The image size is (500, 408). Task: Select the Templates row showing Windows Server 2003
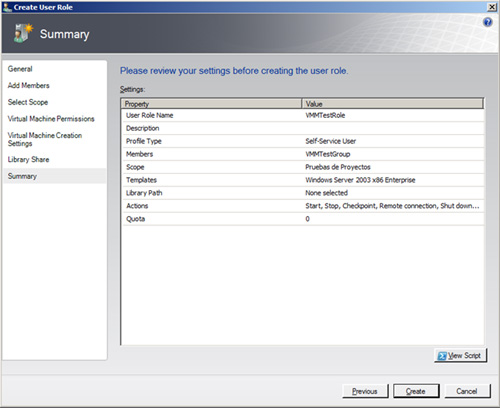[303, 180]
